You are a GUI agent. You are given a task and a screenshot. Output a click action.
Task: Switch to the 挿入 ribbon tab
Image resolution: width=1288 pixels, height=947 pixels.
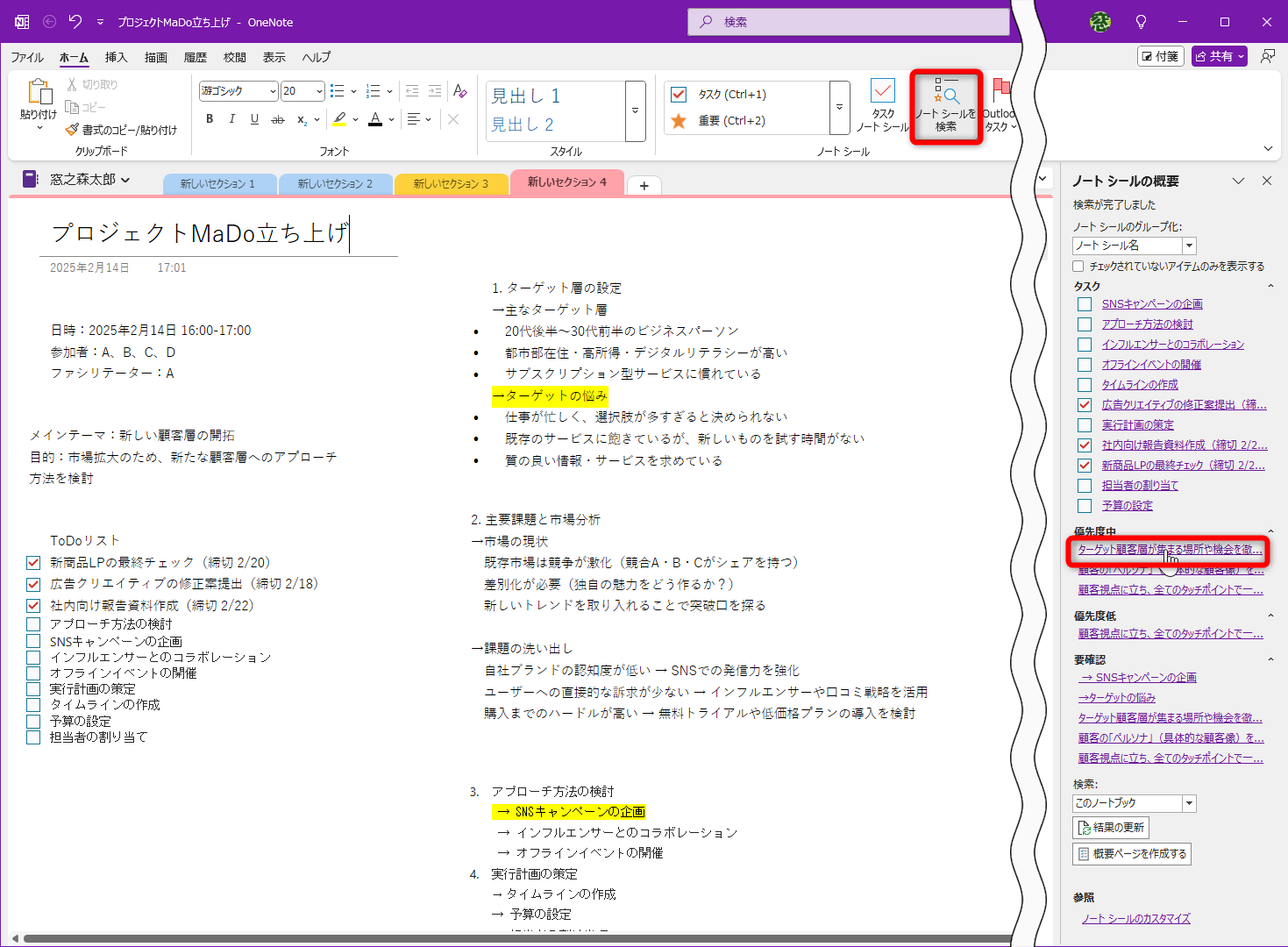pos(117,57)
